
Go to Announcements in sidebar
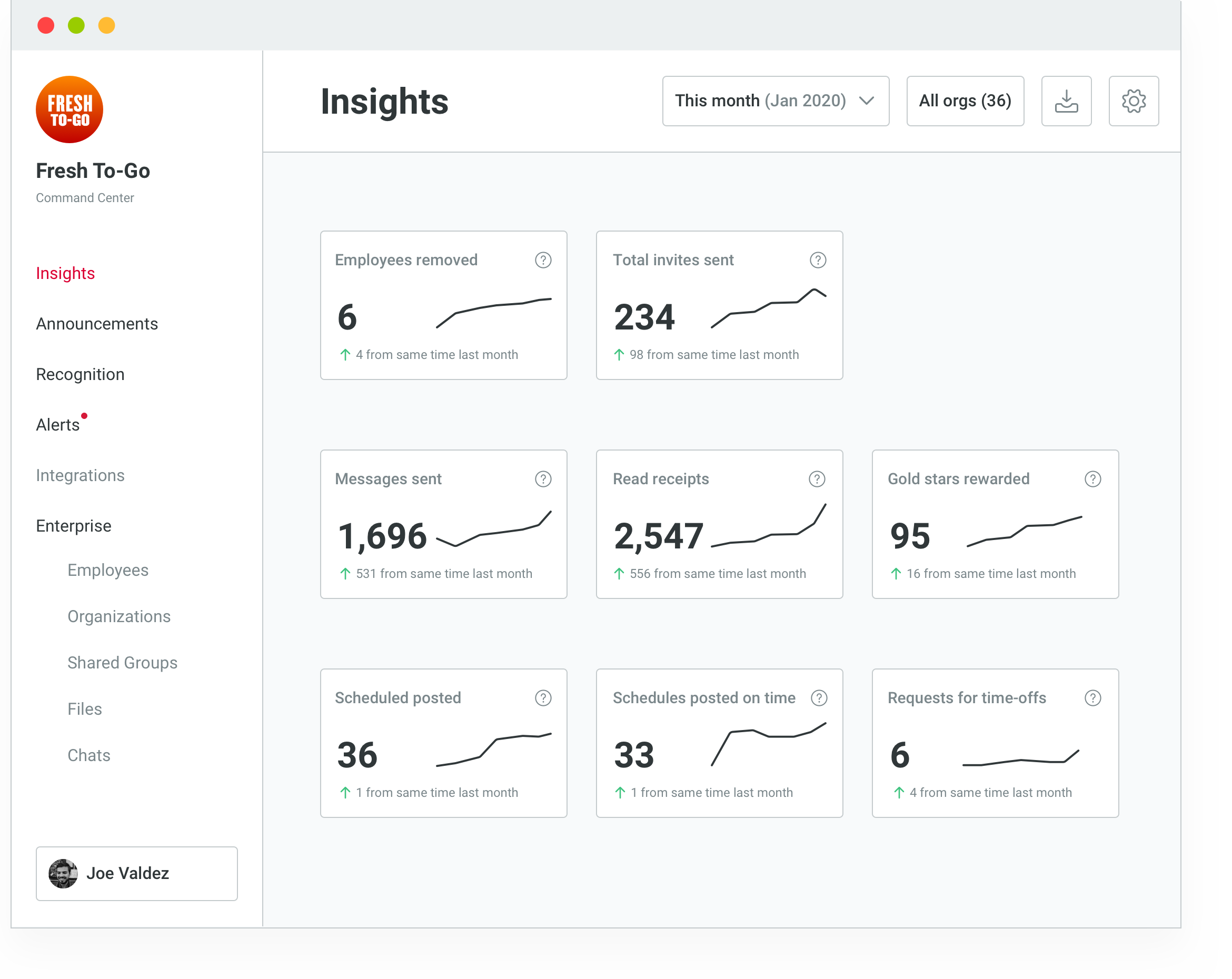[96, 324]
